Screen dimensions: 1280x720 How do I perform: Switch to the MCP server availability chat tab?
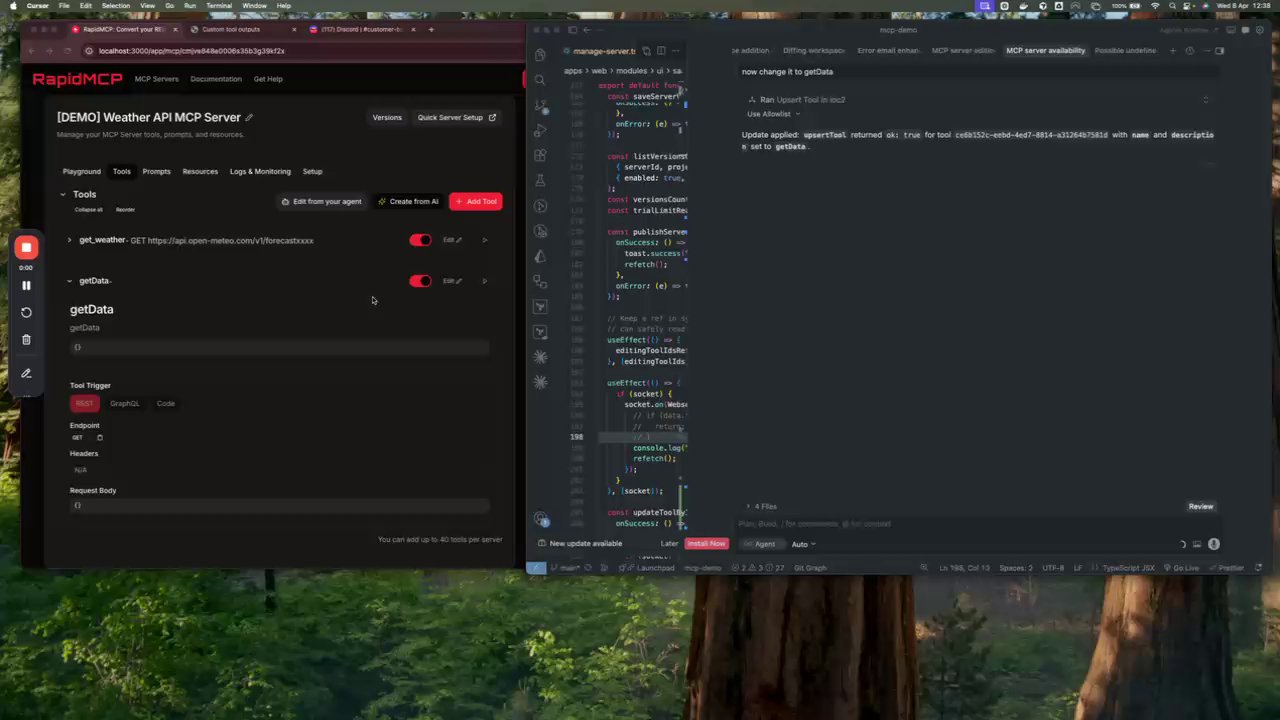(x=1045, y=50)
